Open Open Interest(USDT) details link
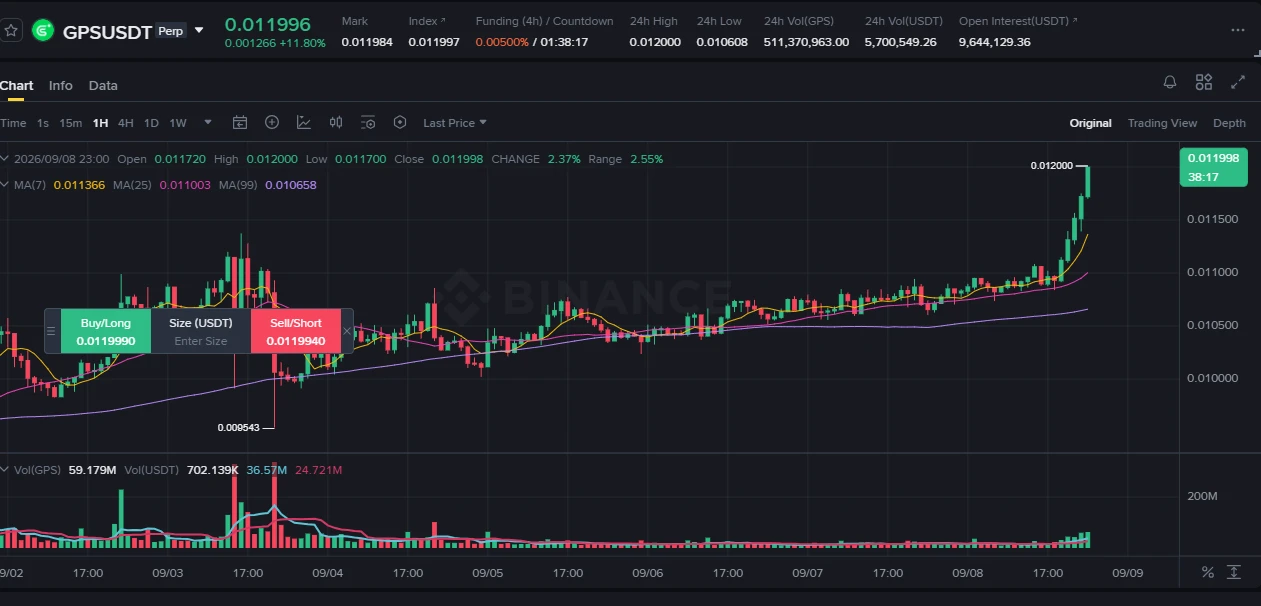The width and height of the screenshot is (1261, 606). click(1018, 21)
